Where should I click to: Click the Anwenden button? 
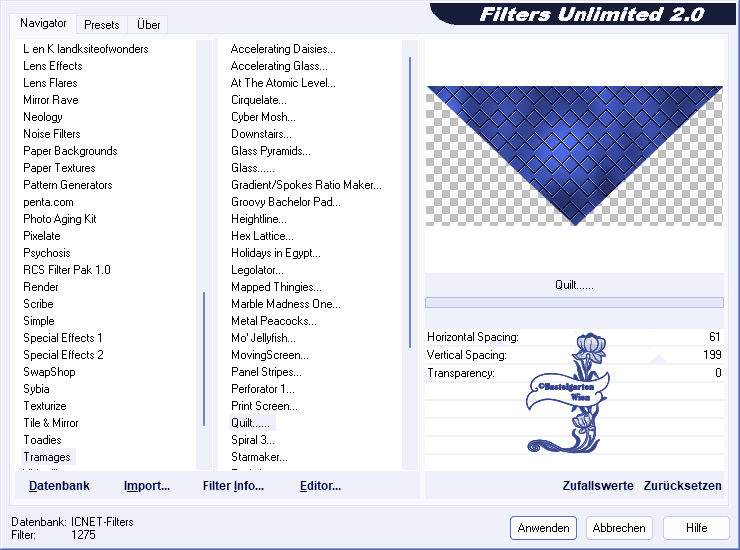543,528
